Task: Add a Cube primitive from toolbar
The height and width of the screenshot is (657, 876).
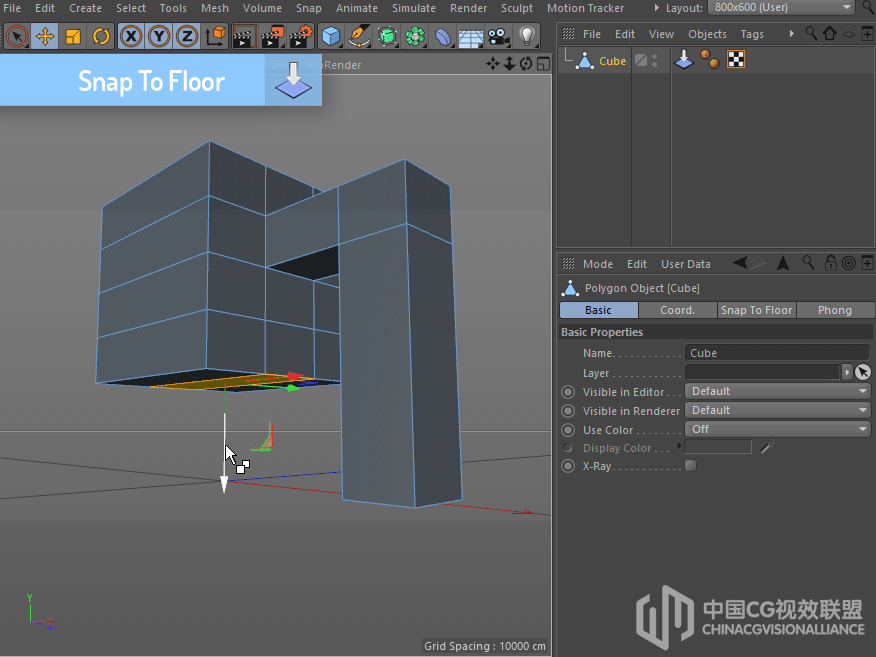Action: [x=331, y=37]
